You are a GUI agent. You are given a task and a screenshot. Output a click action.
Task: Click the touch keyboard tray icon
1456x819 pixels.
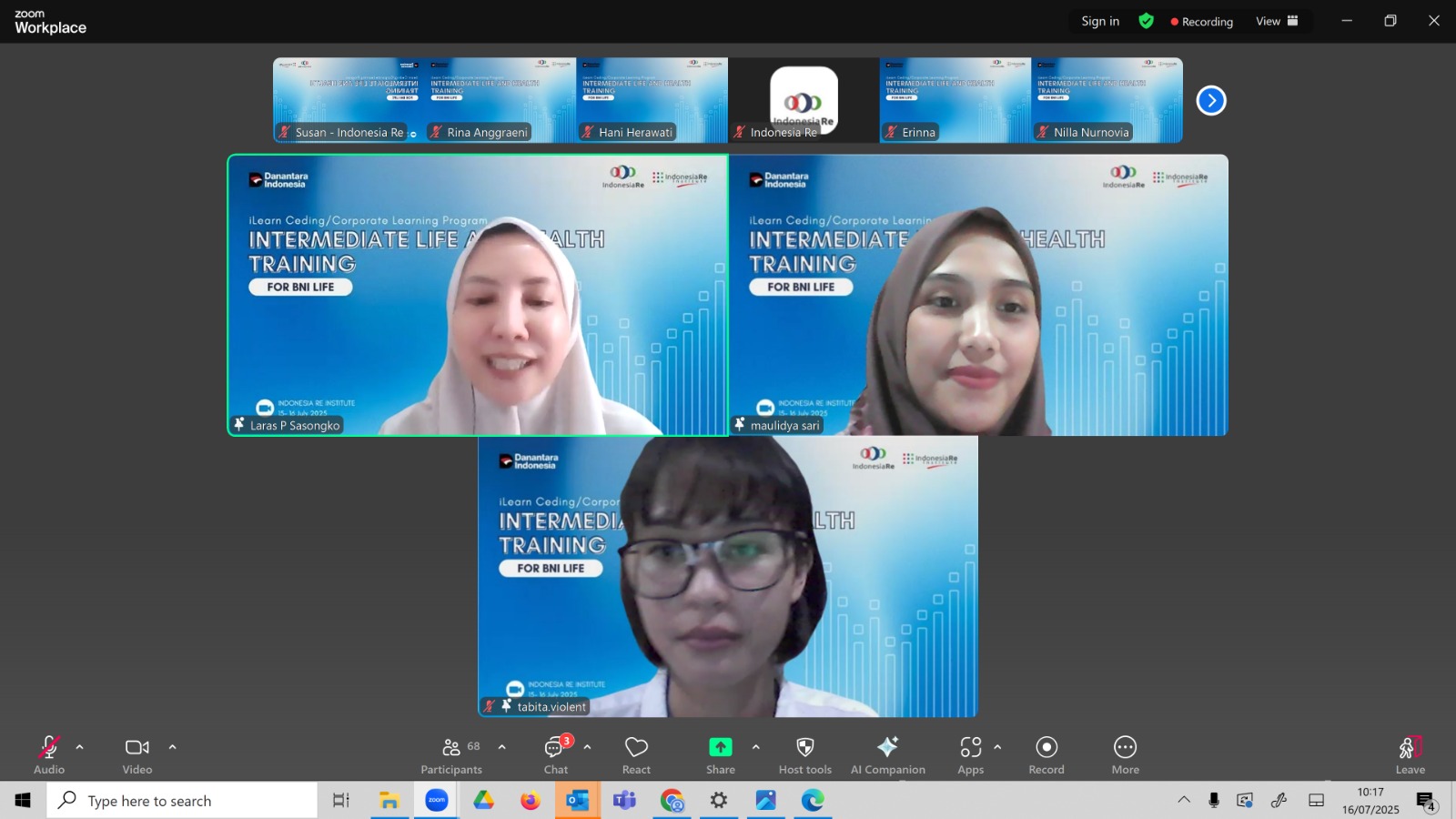tap(1316, 800)
